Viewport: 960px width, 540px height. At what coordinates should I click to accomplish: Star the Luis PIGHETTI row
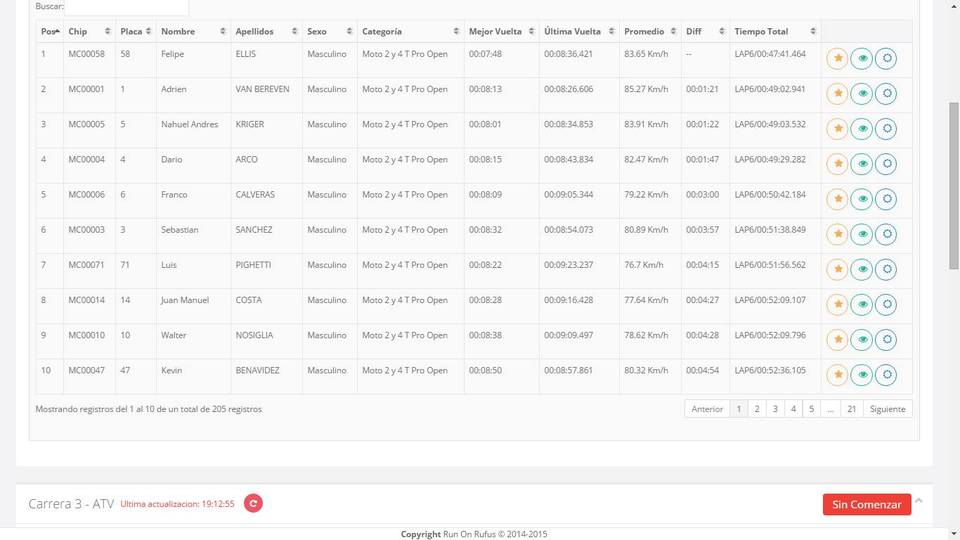click(837, 269)
